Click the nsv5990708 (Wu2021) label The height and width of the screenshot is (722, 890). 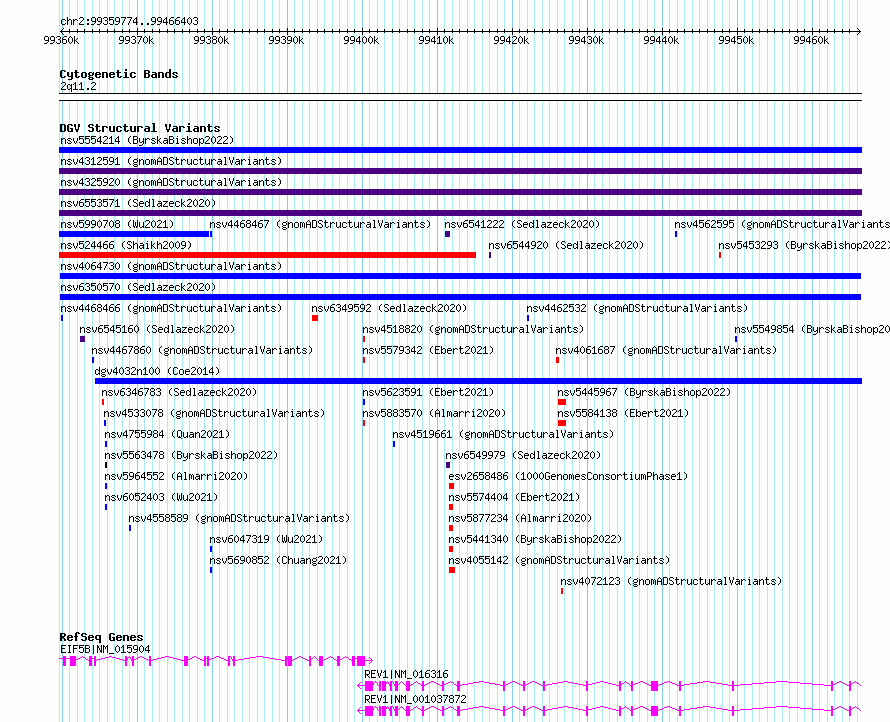117,224
